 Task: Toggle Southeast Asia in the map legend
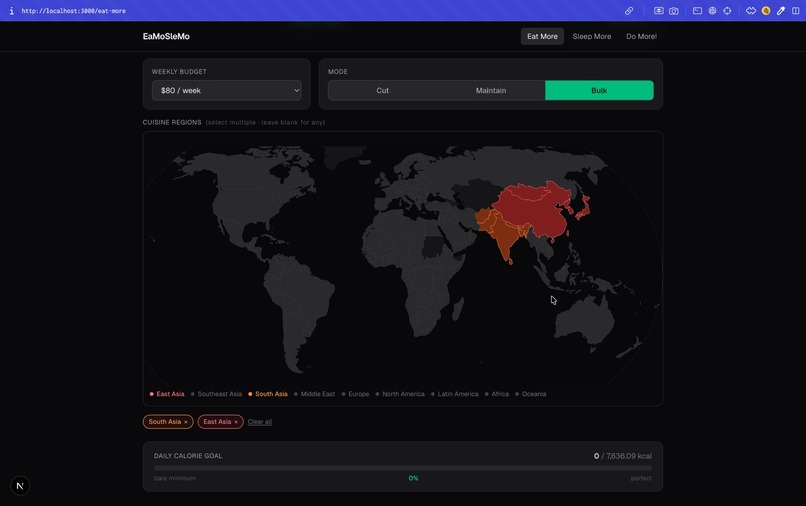(x=216, y=394)
